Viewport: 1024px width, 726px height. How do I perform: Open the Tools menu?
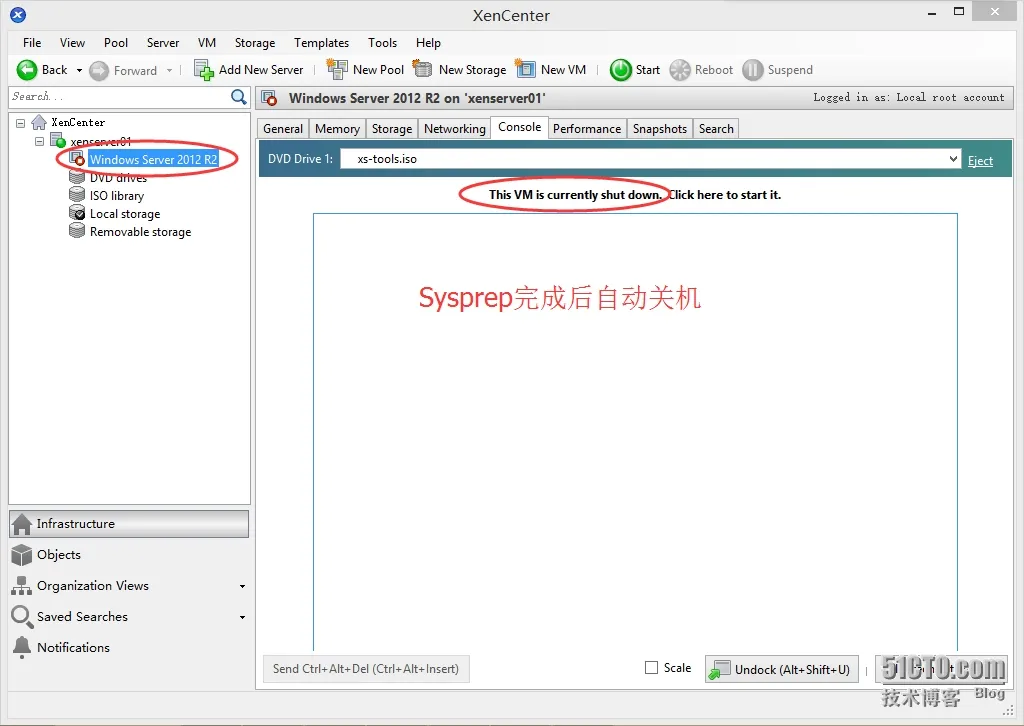pyautogui.click(x=382, y=43)
